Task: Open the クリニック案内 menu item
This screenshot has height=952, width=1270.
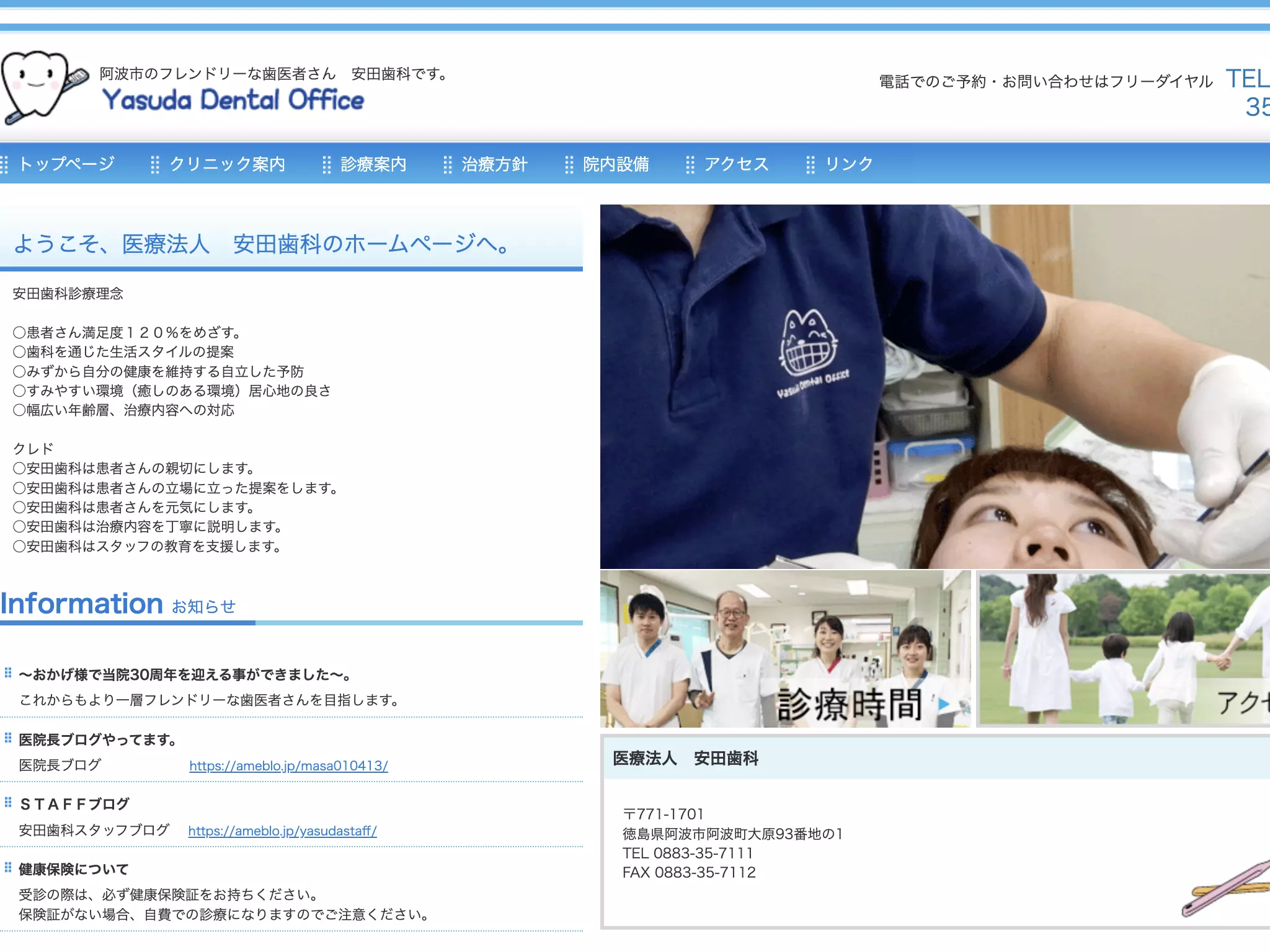Action: (227, 164)
